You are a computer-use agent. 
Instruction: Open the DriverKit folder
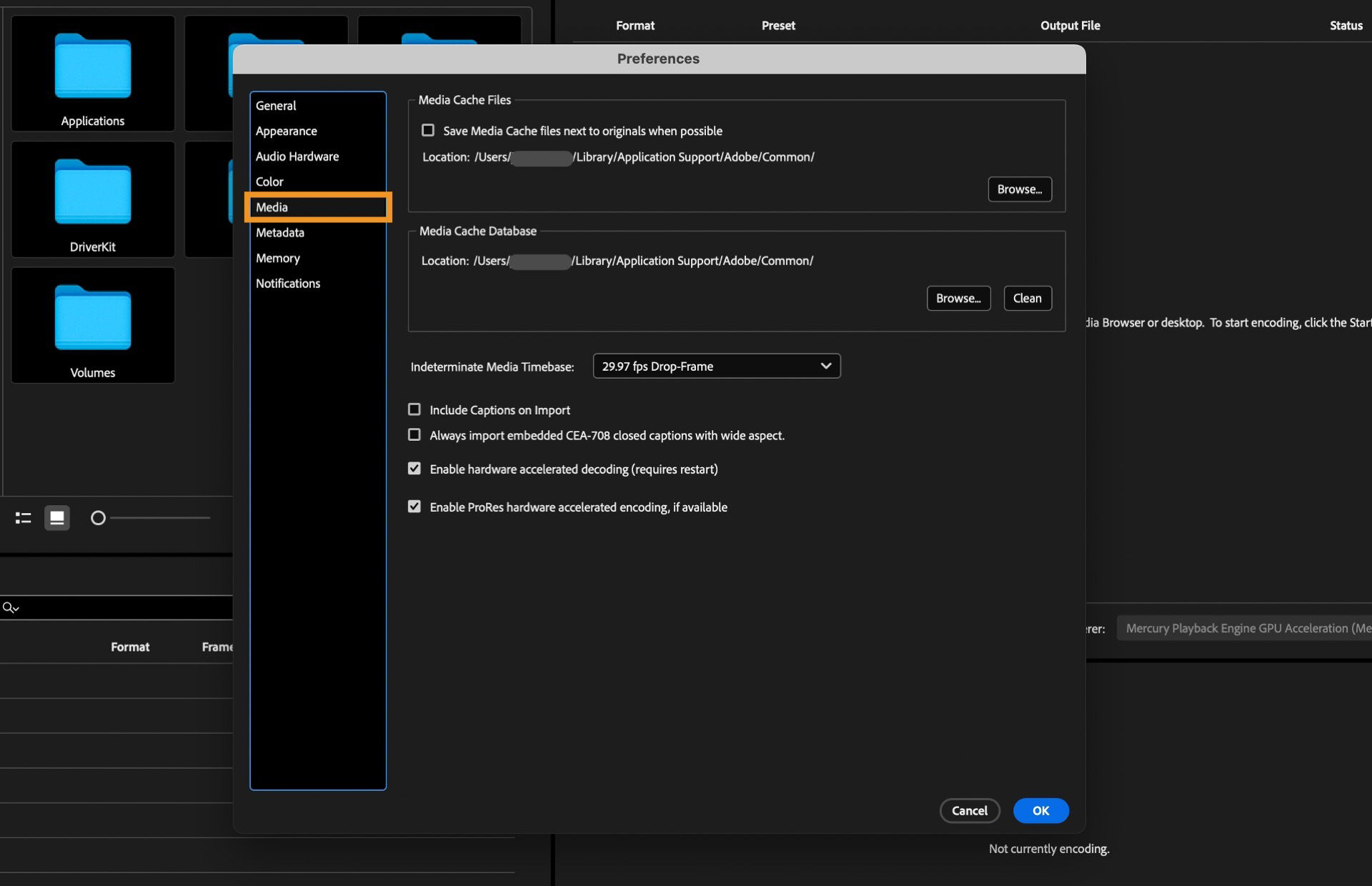click(92, 196)
